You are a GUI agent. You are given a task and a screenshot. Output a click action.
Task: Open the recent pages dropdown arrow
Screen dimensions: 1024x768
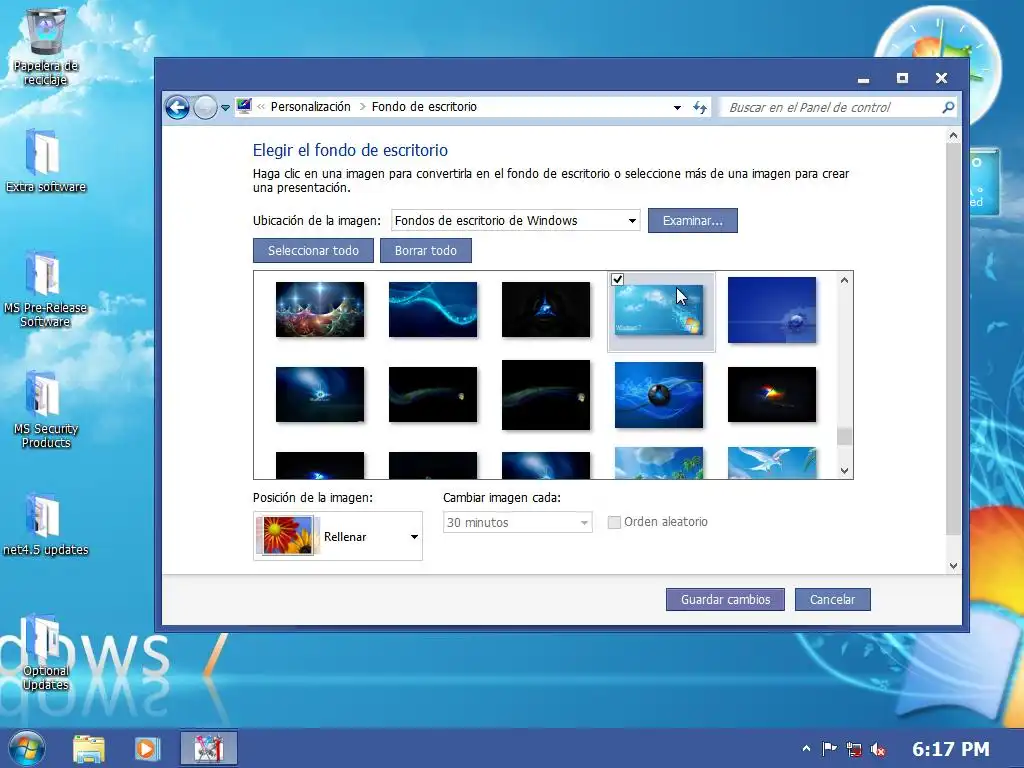pos(225,108)
